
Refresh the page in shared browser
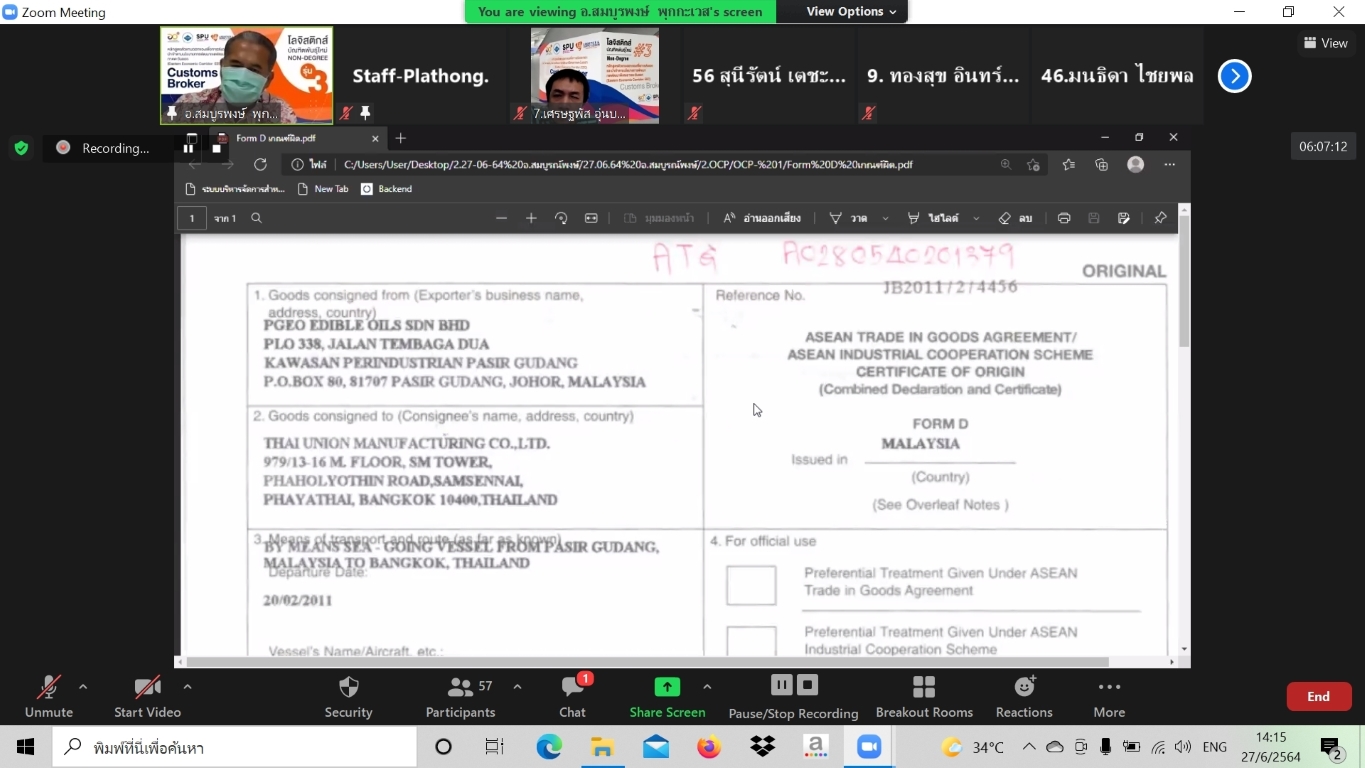point(260,164)
